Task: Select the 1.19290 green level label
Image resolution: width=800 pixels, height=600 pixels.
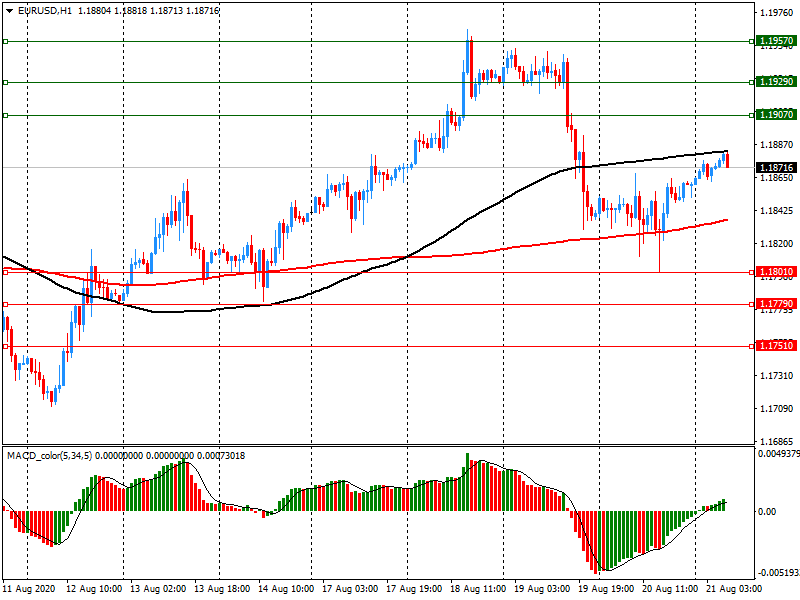Action: pyautogui.click(x=776, y=82)
